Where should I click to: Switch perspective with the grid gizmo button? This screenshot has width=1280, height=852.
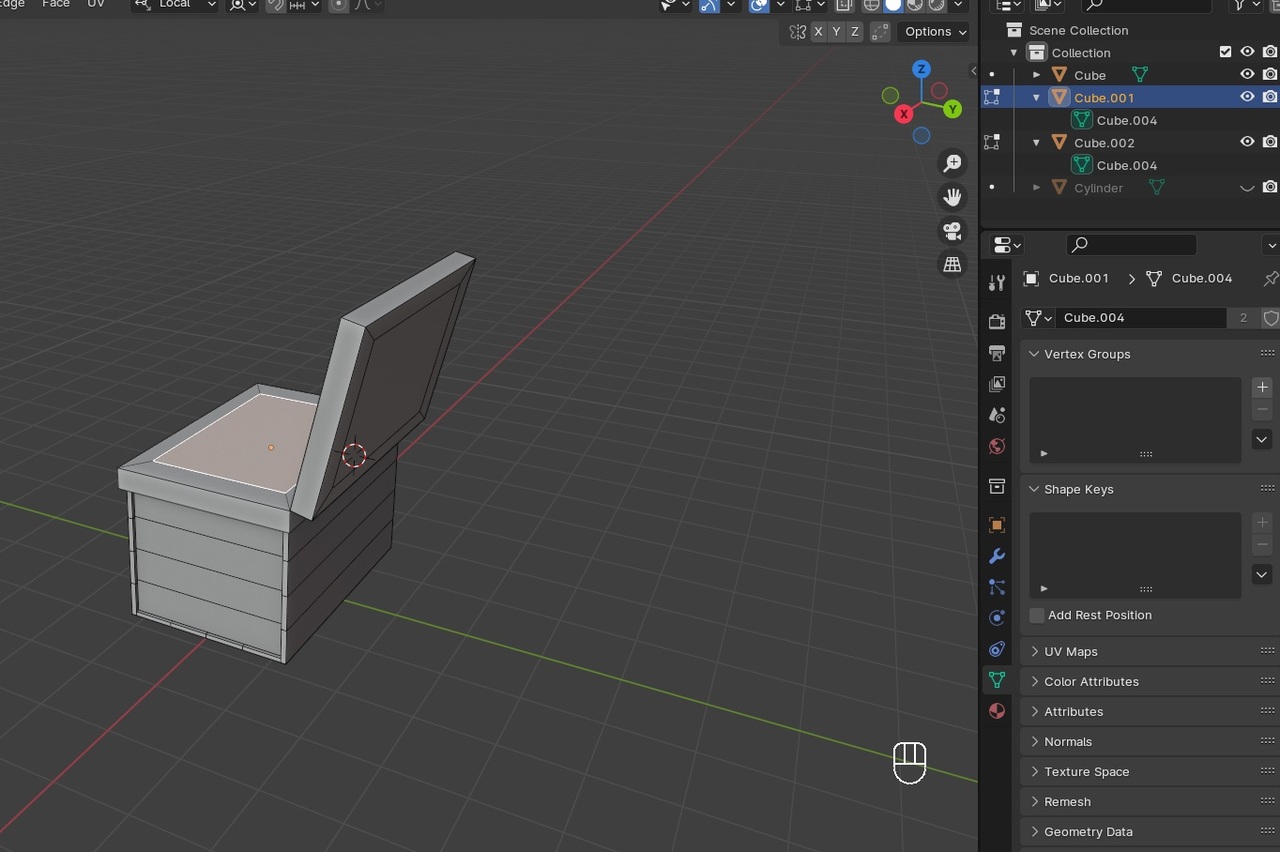pyautogui.click(x=952, y=265)
